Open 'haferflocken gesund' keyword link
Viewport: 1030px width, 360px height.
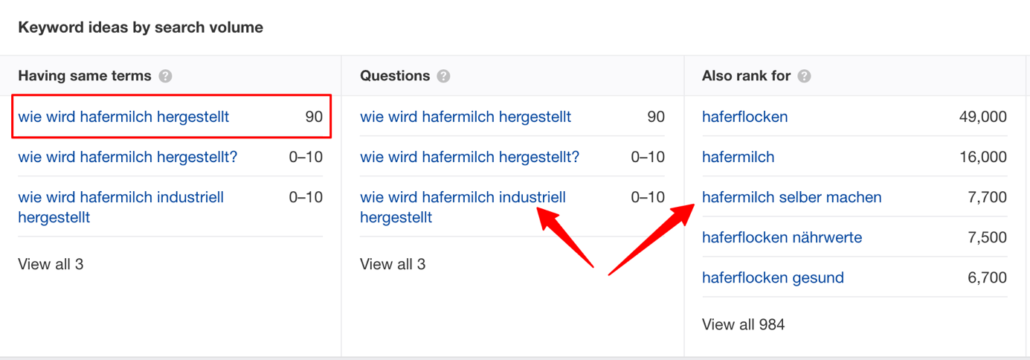click(773, 278)
